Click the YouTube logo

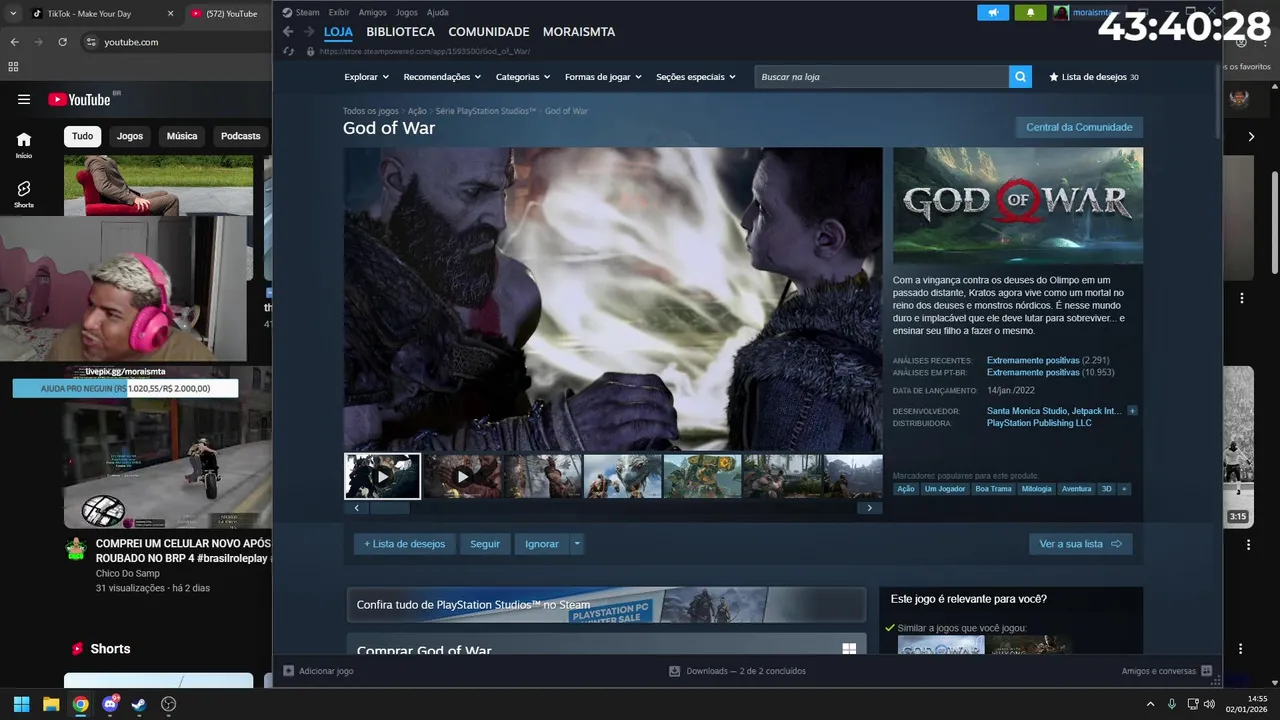[80, 99]
